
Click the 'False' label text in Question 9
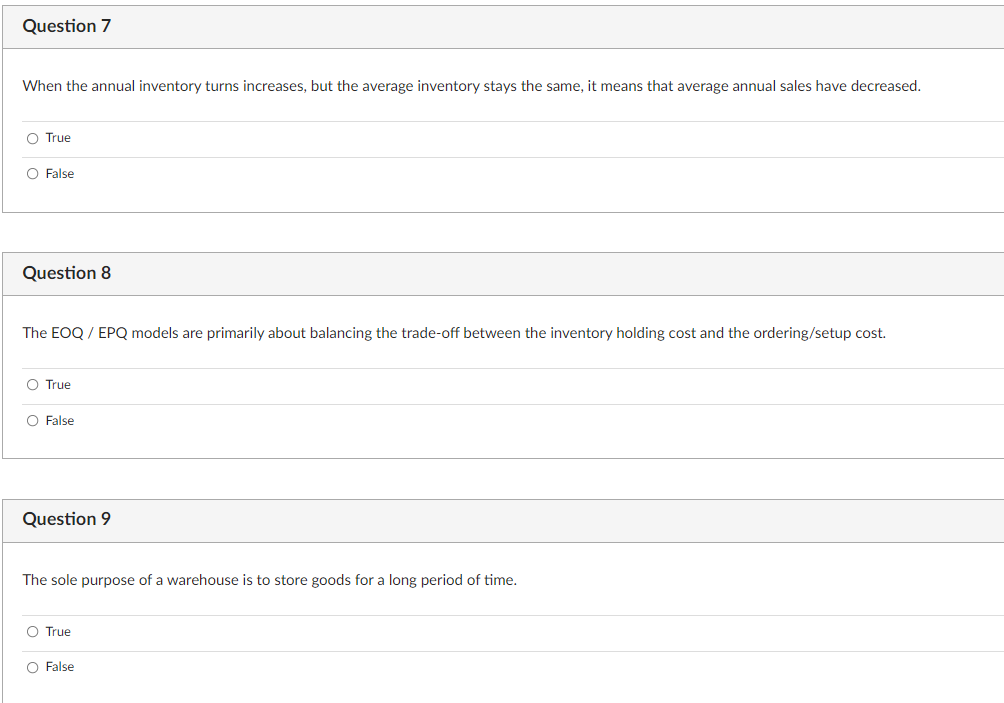(60, 666)
